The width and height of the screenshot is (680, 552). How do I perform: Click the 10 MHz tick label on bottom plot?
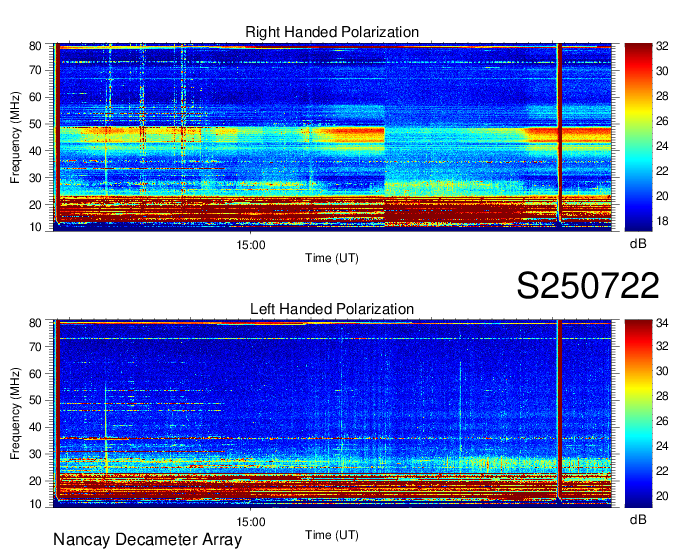[x=35, y=504]
